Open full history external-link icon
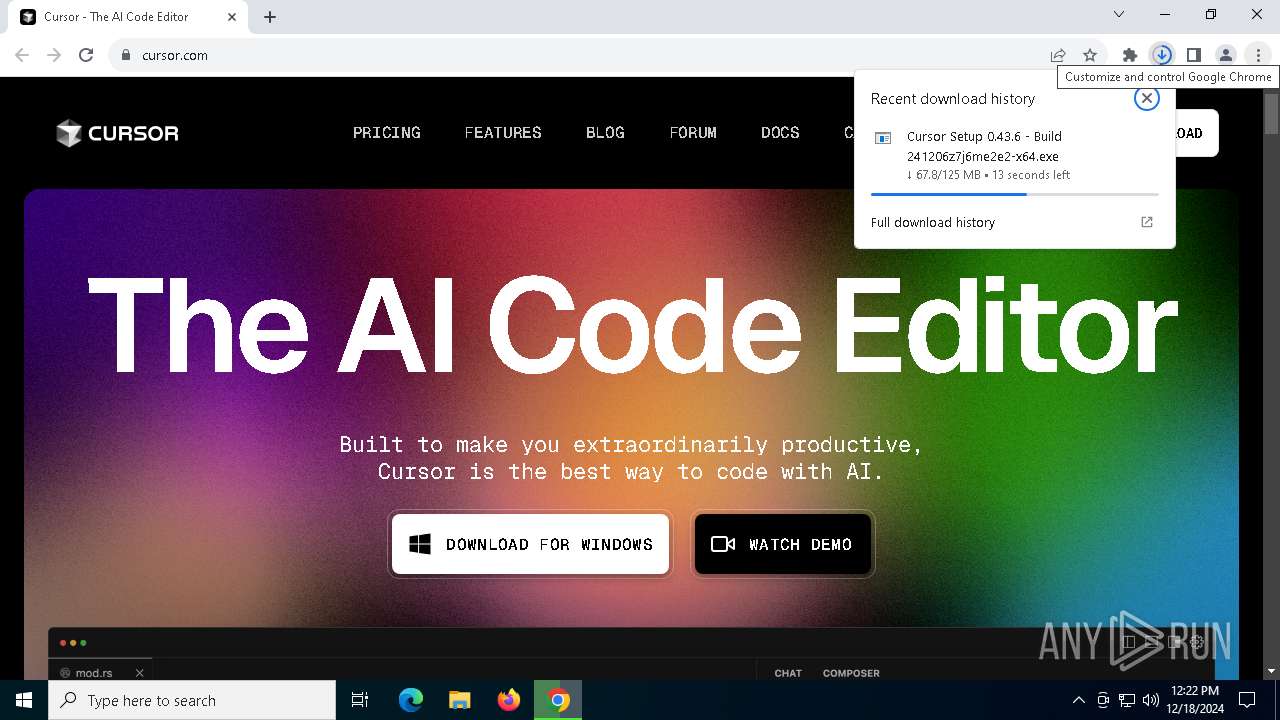 (x=1147, y=222)
